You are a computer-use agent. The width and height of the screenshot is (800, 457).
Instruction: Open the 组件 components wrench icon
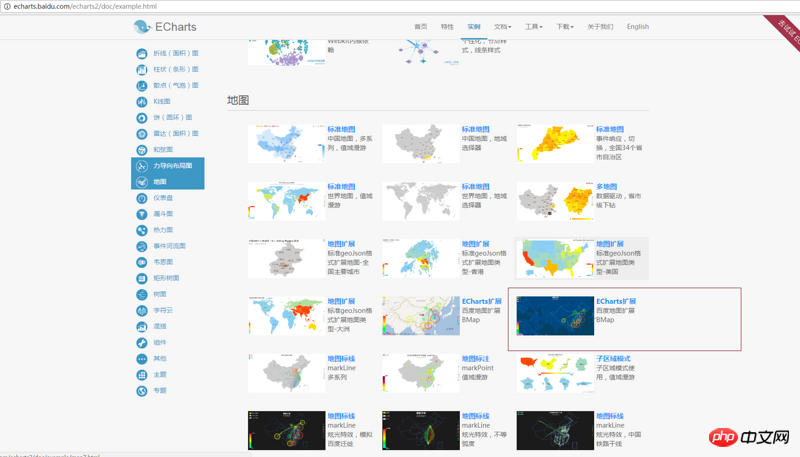tap(142, 343)
